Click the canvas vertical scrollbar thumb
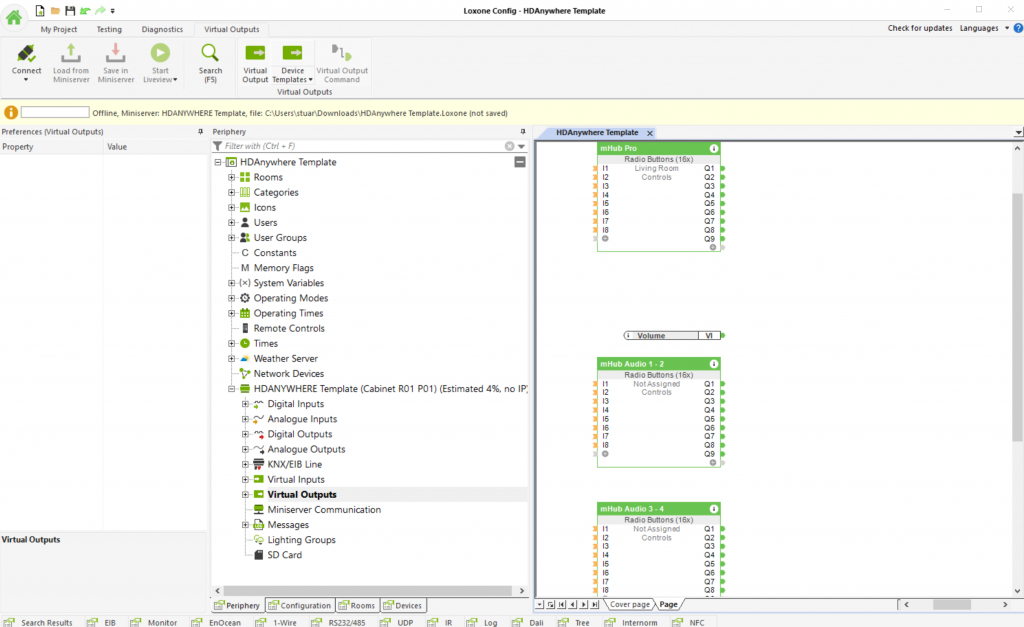The image size is (1024, 627). click(x=1017, y=317)
